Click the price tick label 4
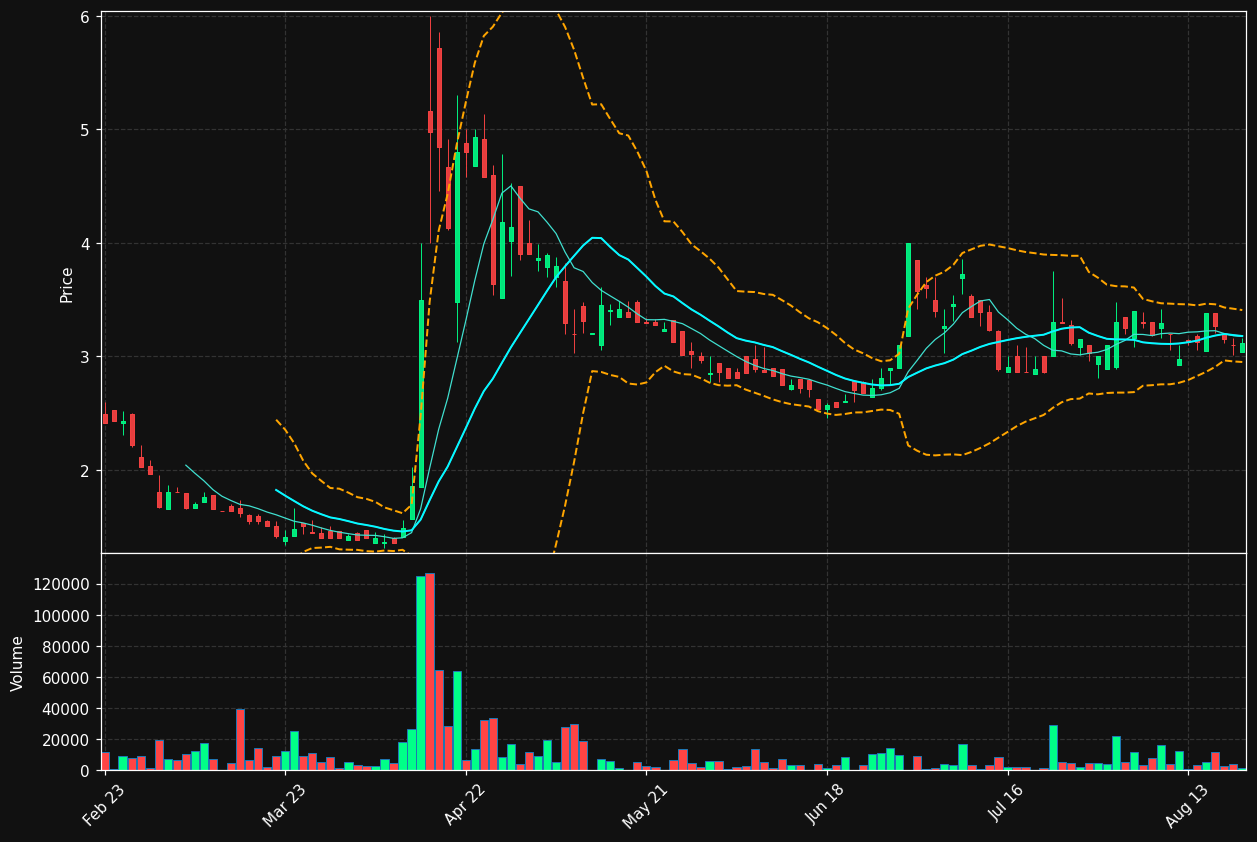This screenshot has width=1257, height=842. click(85, 244)
